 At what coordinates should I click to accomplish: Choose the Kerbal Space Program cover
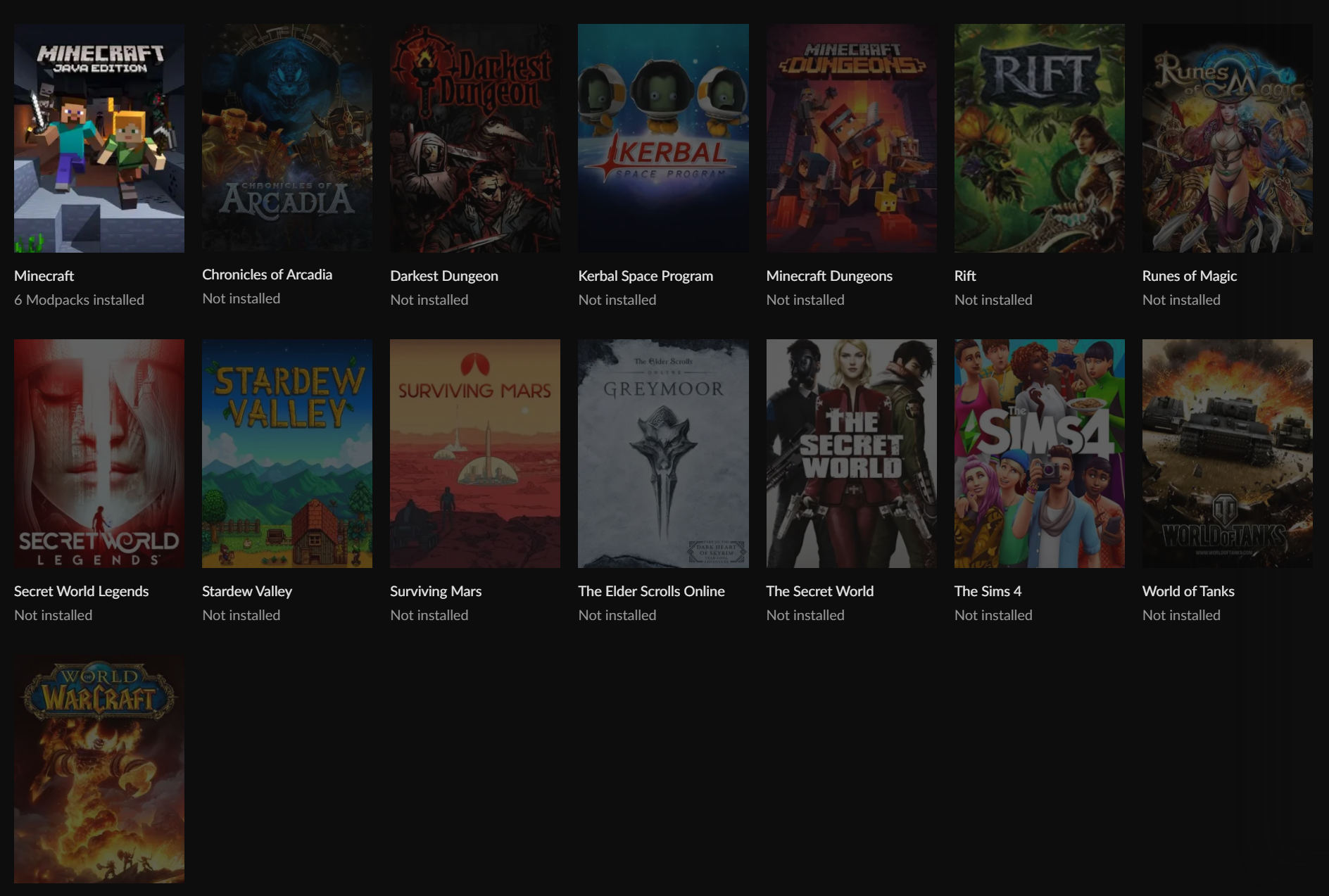coord(663,138)
